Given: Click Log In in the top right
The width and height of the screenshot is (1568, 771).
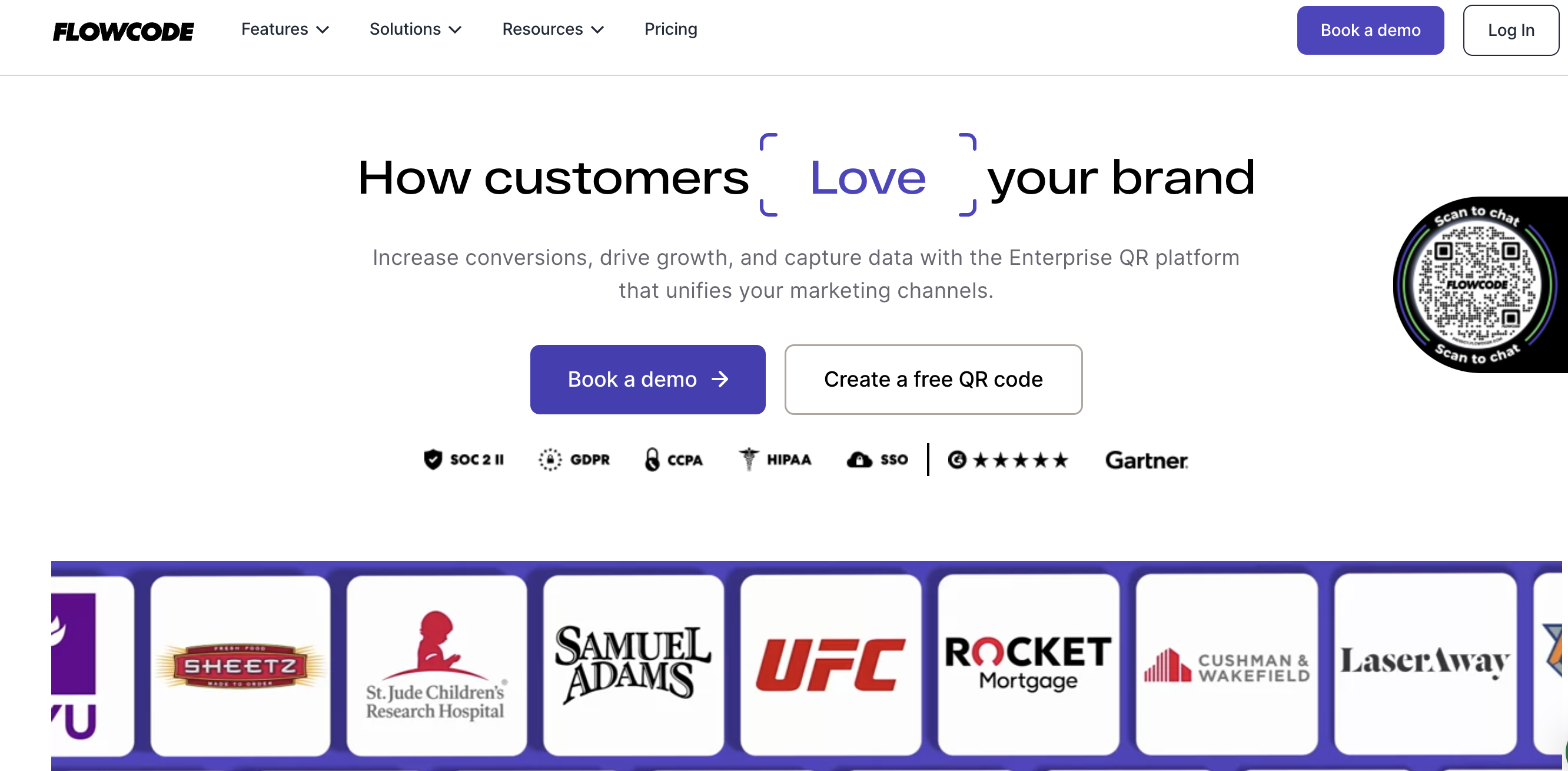Looking at the screenshot, I should tap(1511, 30).
